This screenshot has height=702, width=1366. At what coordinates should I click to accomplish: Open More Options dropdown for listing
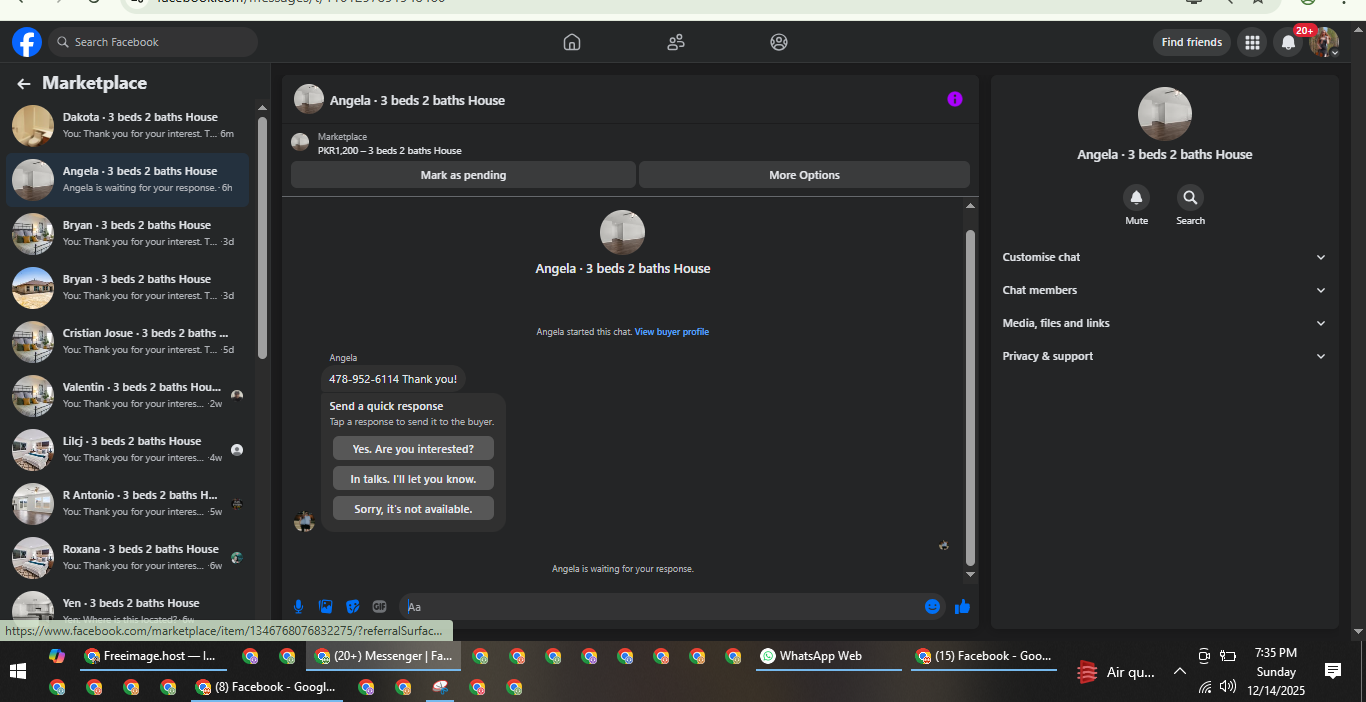804,175
